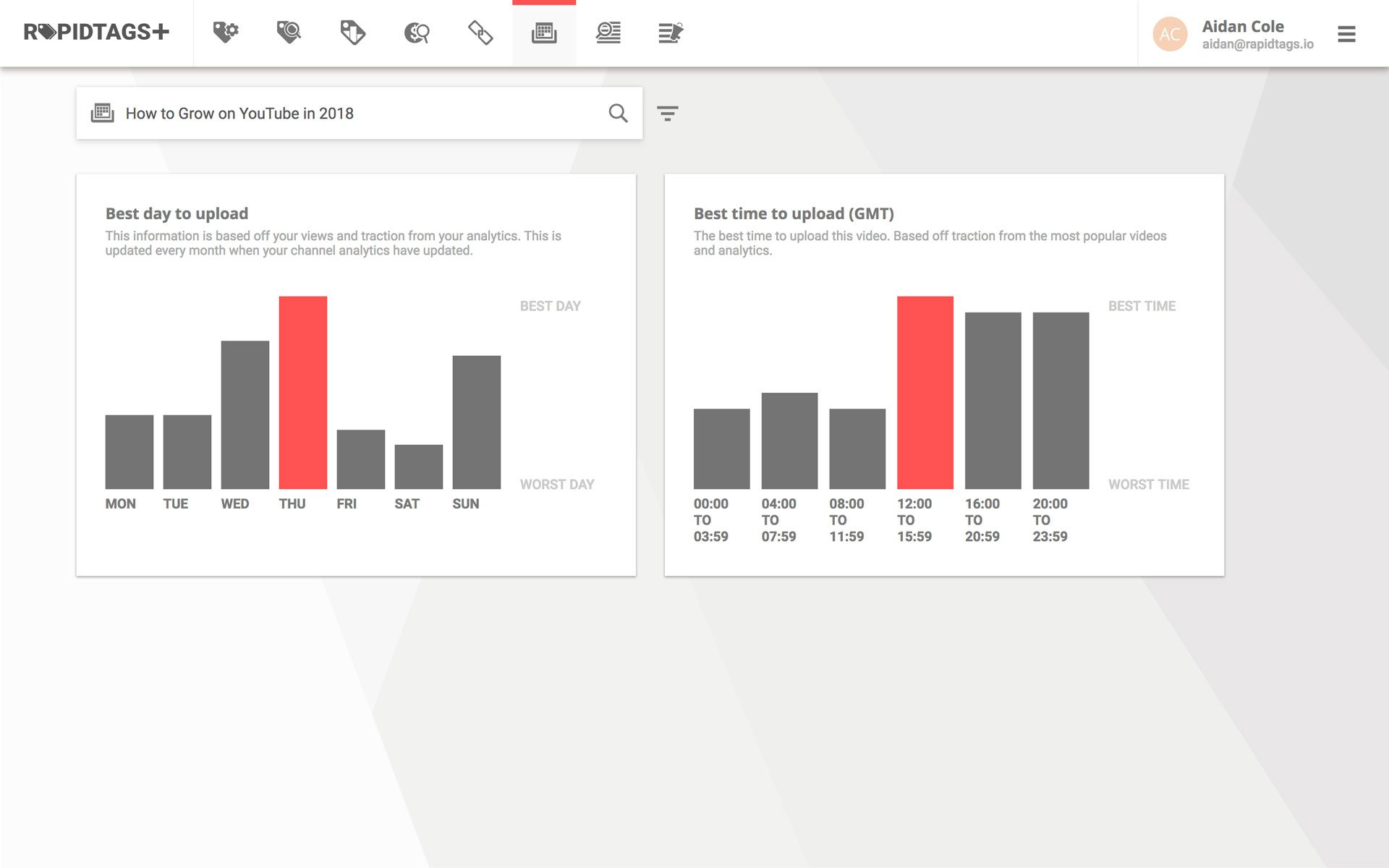Screen dimensions: 1389x868
Task: Select the 08:00 to 11:59 bar
Action: click(857, 448)
